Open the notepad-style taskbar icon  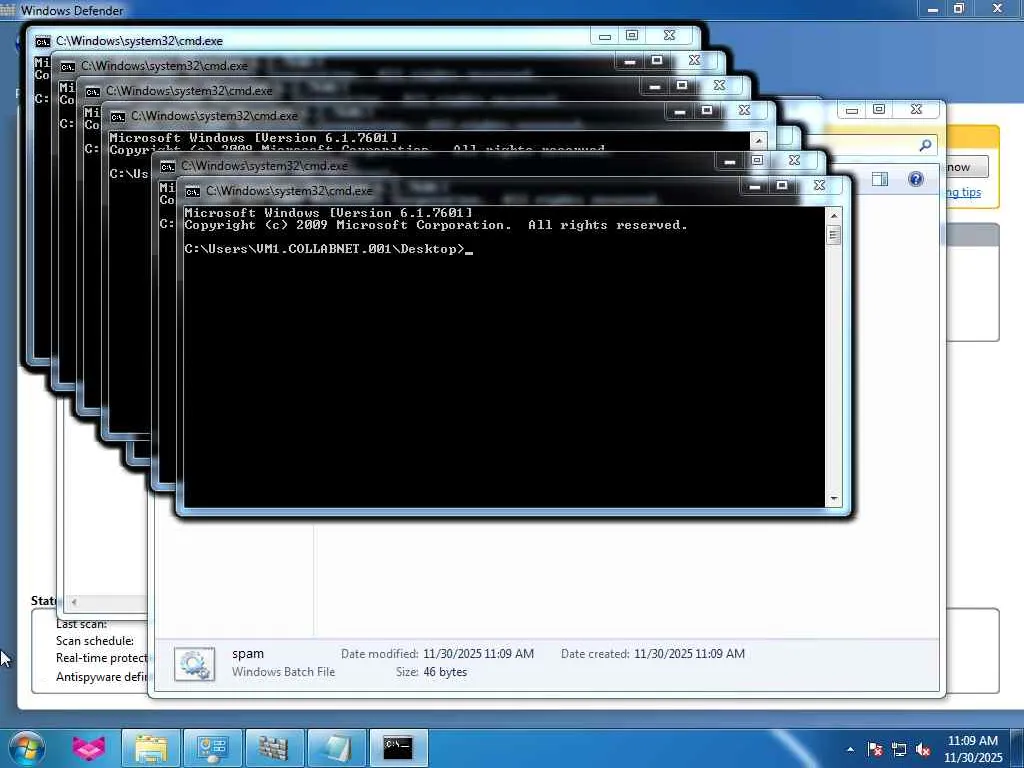point(336,748)
